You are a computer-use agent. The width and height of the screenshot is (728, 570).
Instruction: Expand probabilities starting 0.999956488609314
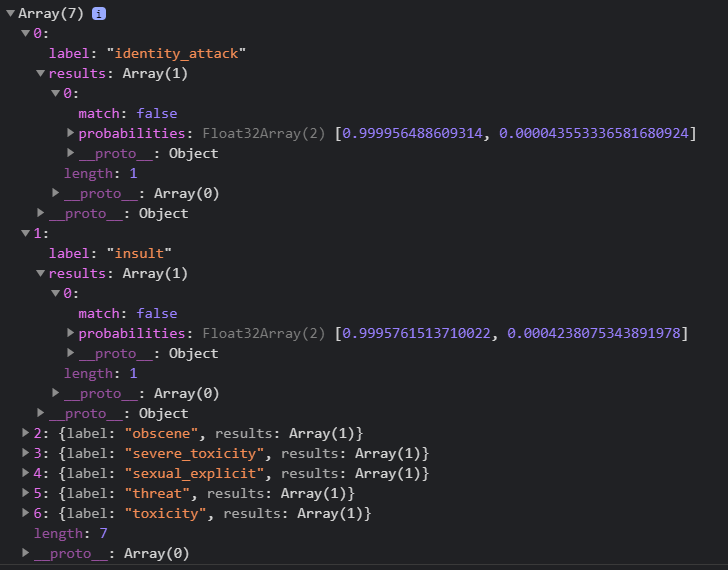click(x=71, y=133)
